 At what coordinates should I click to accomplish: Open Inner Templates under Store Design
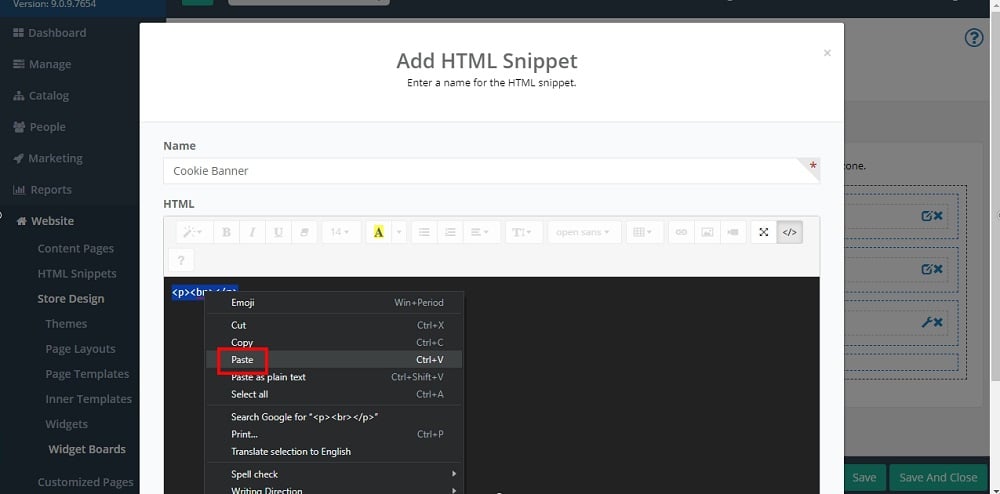click(x=88, y=399)
